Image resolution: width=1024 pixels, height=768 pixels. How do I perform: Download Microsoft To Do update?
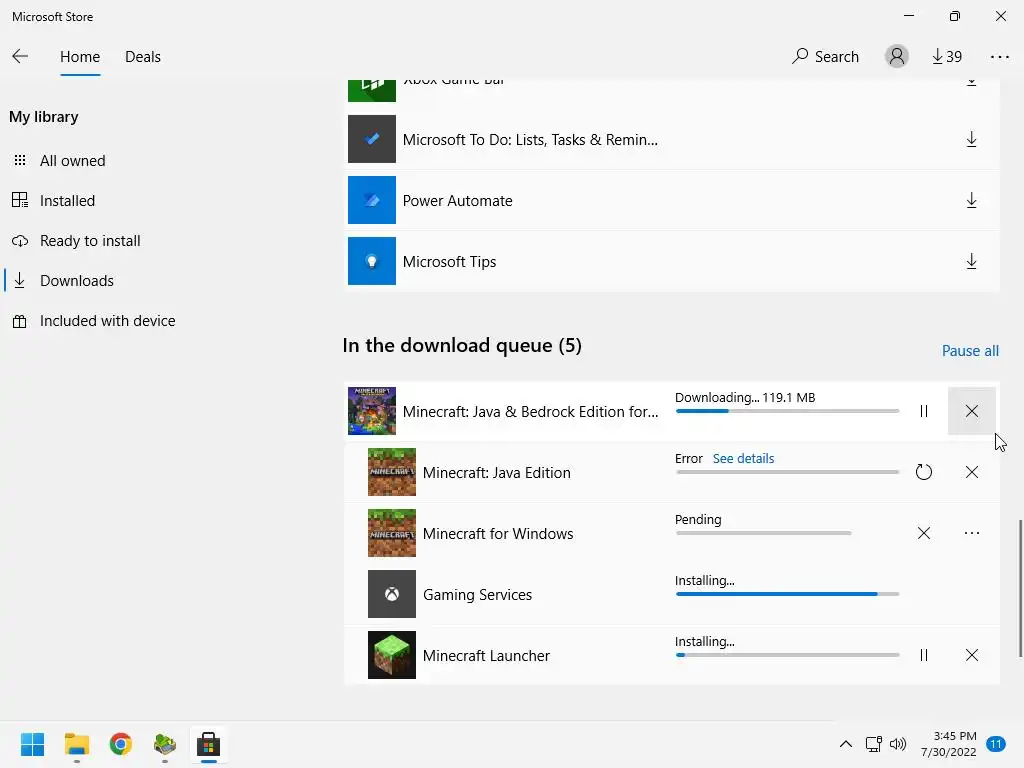pyautogui.click(x=971, y=139)
